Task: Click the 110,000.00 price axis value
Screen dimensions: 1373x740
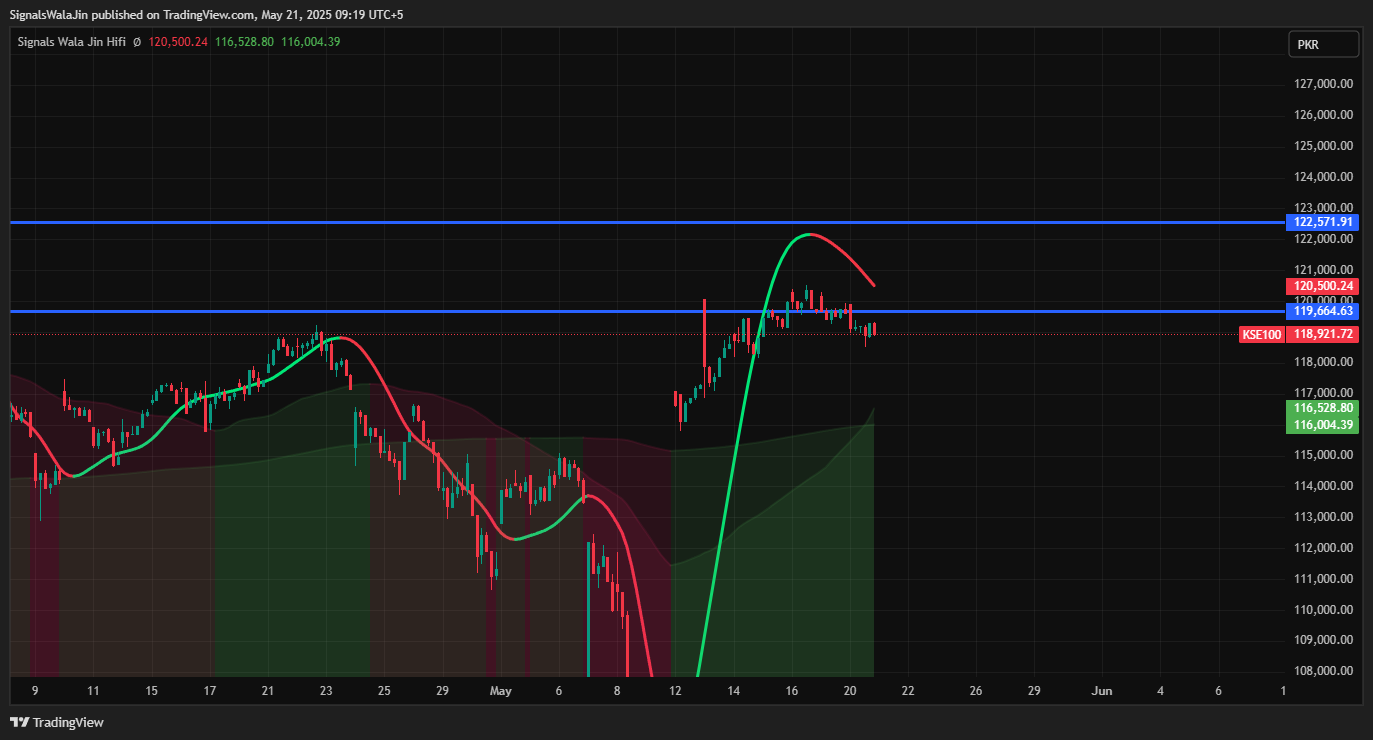Action: pos(1323,610)
